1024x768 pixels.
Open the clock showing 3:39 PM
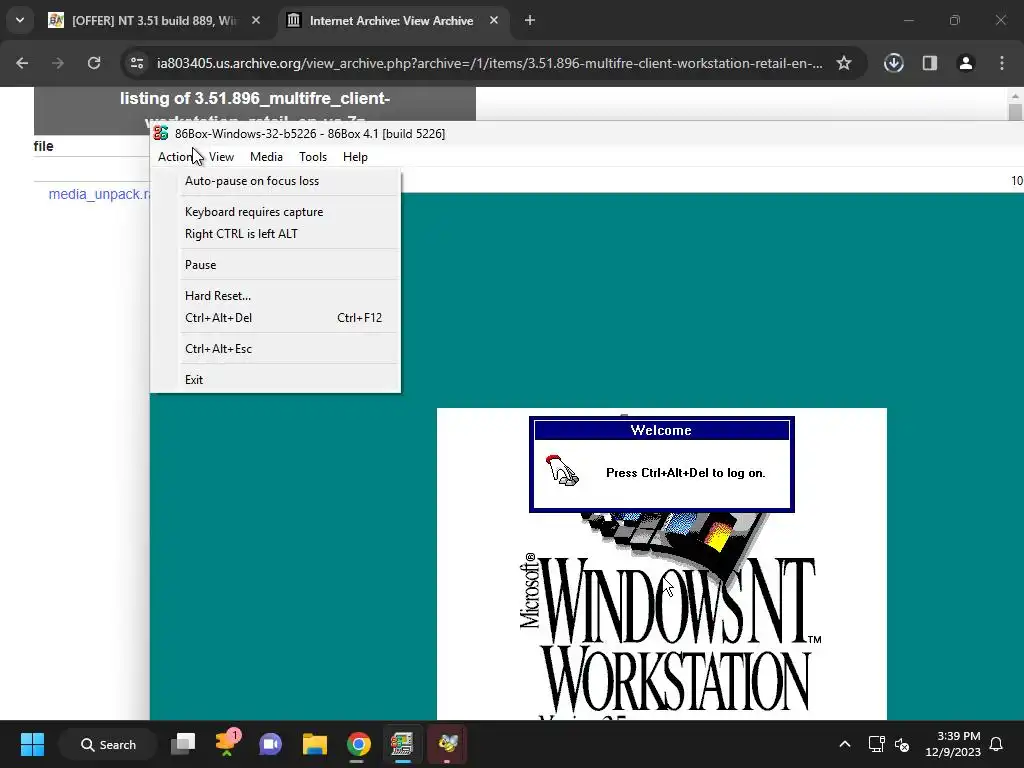coord(953,744)
